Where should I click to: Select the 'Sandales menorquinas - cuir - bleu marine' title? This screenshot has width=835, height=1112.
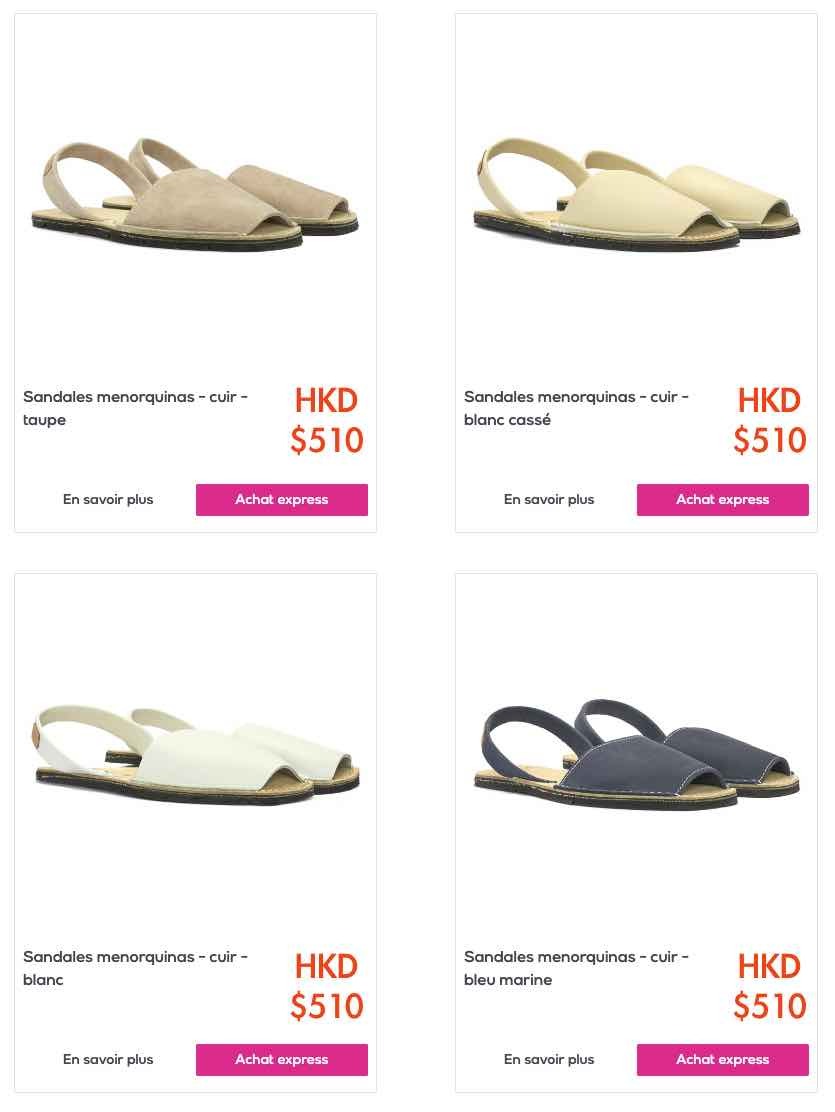(x=577, y=968)
